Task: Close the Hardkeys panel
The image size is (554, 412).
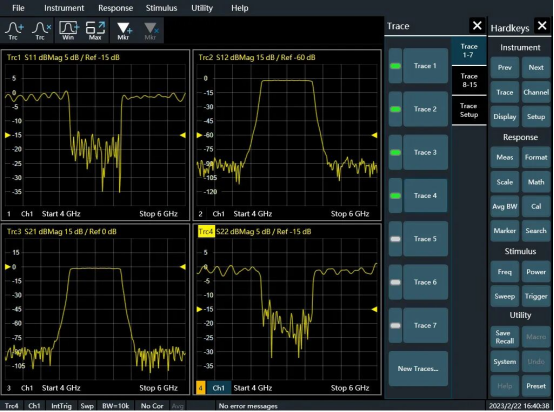Action: pos(542,25)
